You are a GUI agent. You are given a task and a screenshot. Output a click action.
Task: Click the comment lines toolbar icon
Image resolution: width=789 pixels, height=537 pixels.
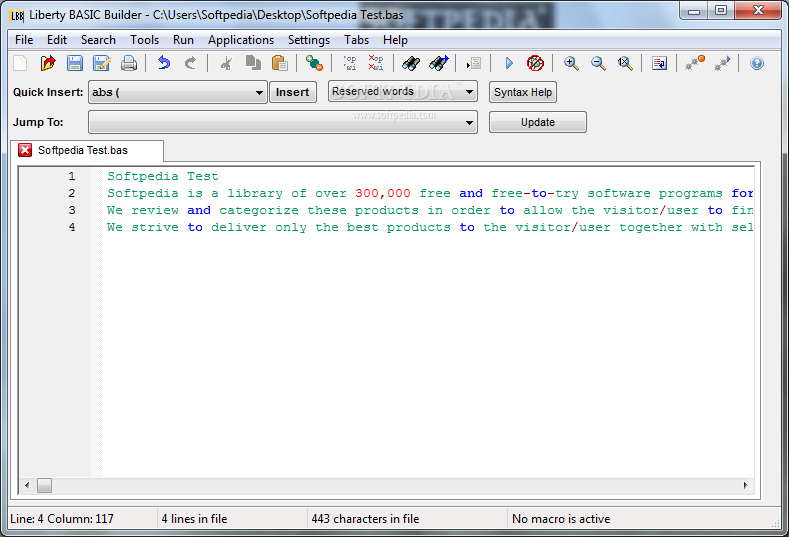pos(350,63)
